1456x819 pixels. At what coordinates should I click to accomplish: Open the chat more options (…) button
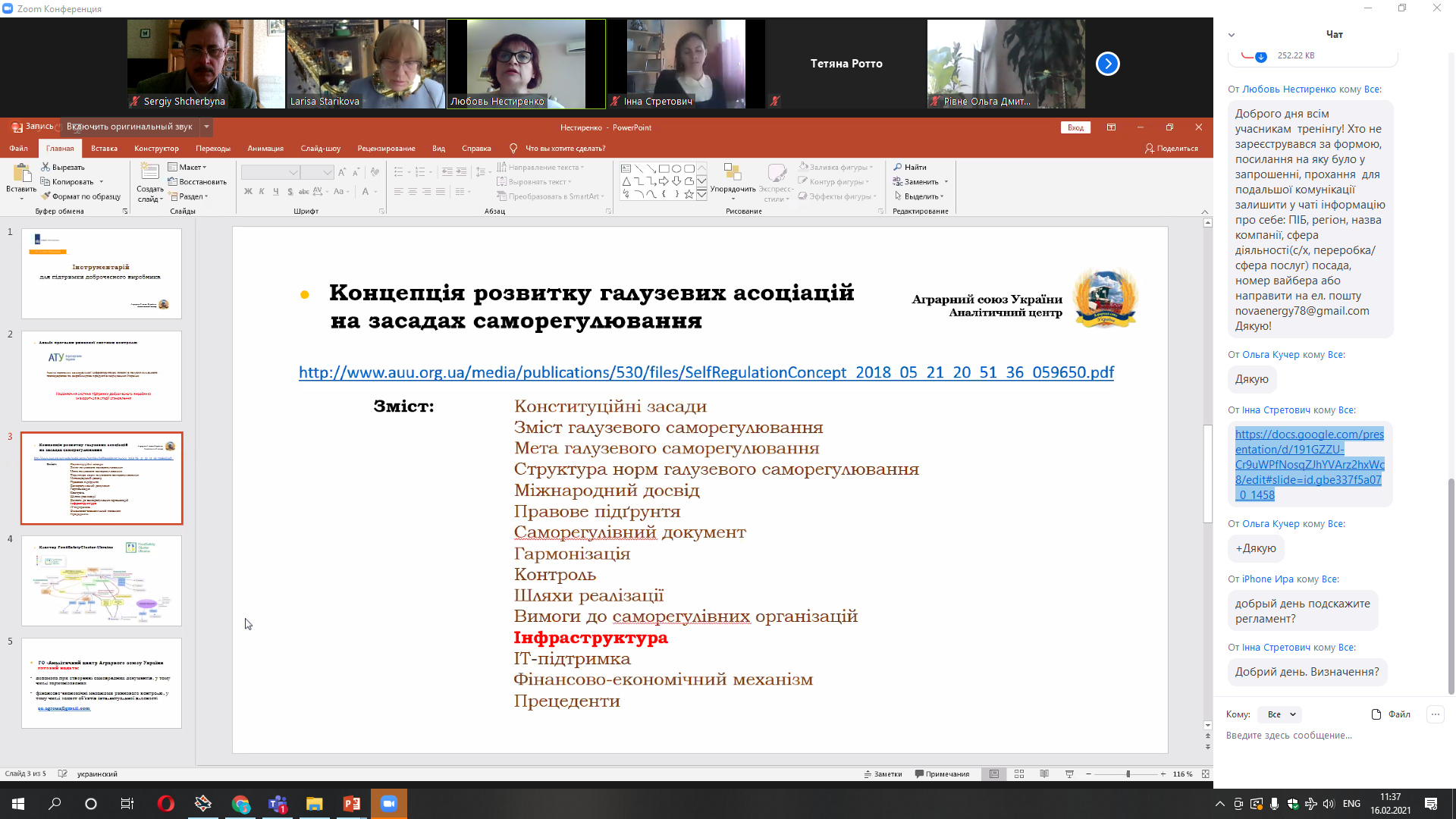[x=1435, y=714]
